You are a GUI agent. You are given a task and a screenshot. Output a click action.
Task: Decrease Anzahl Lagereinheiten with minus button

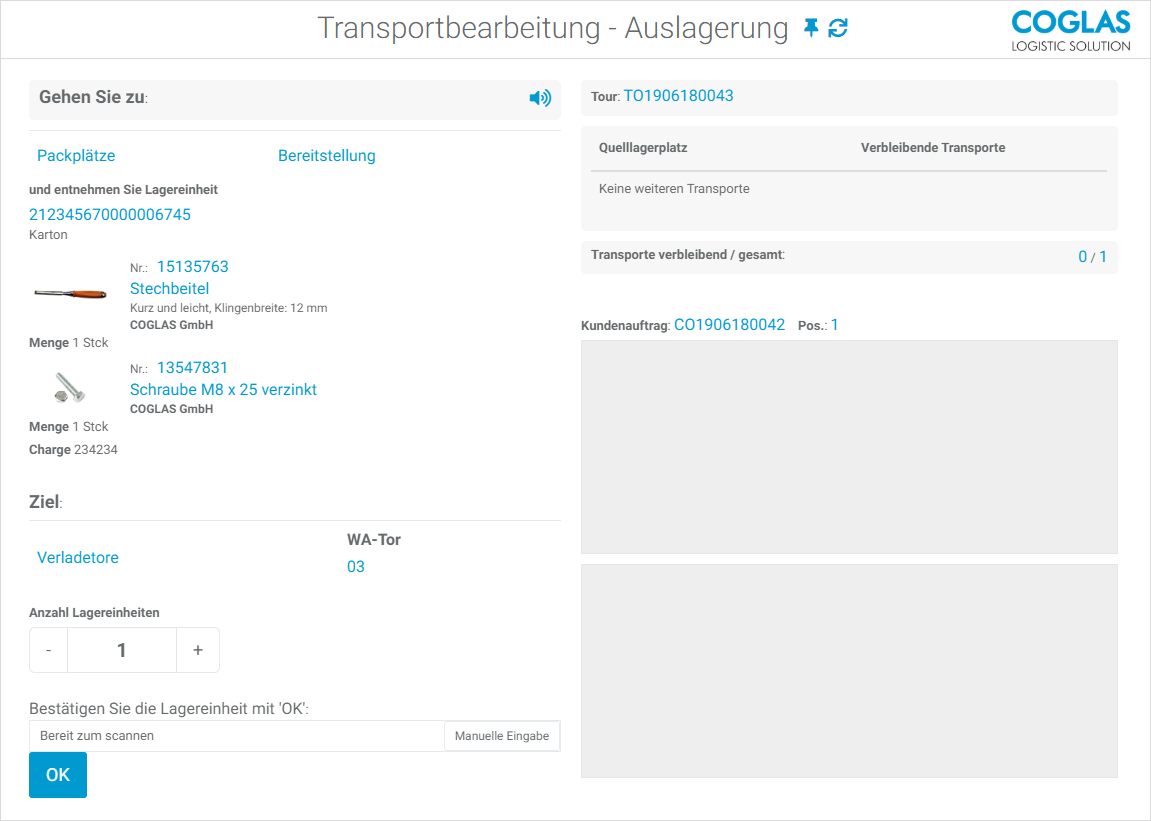(48, 650)
